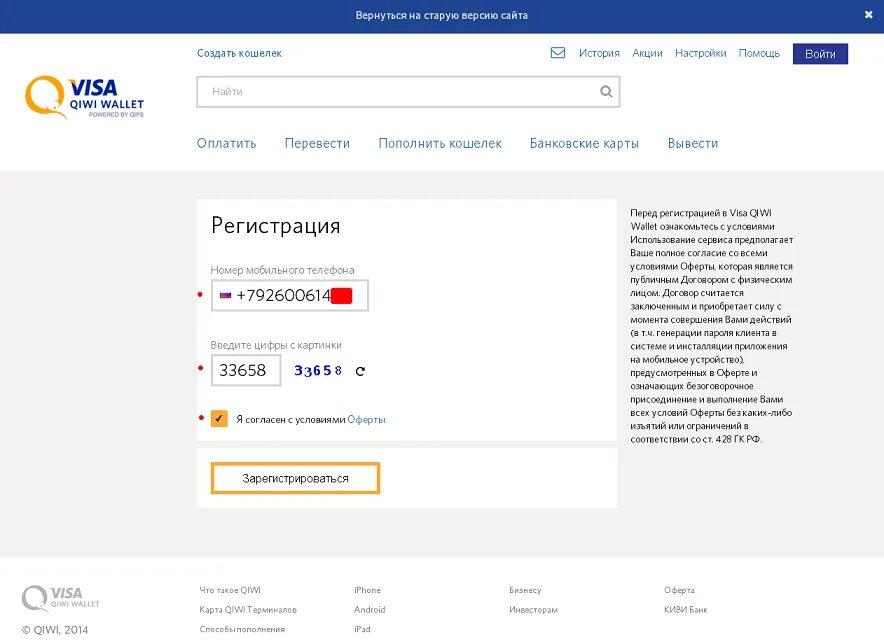Viewport: 884px width, 642px height.
Task: Return to old site version link
Action: pyautogui.click(x=441, y=16)
